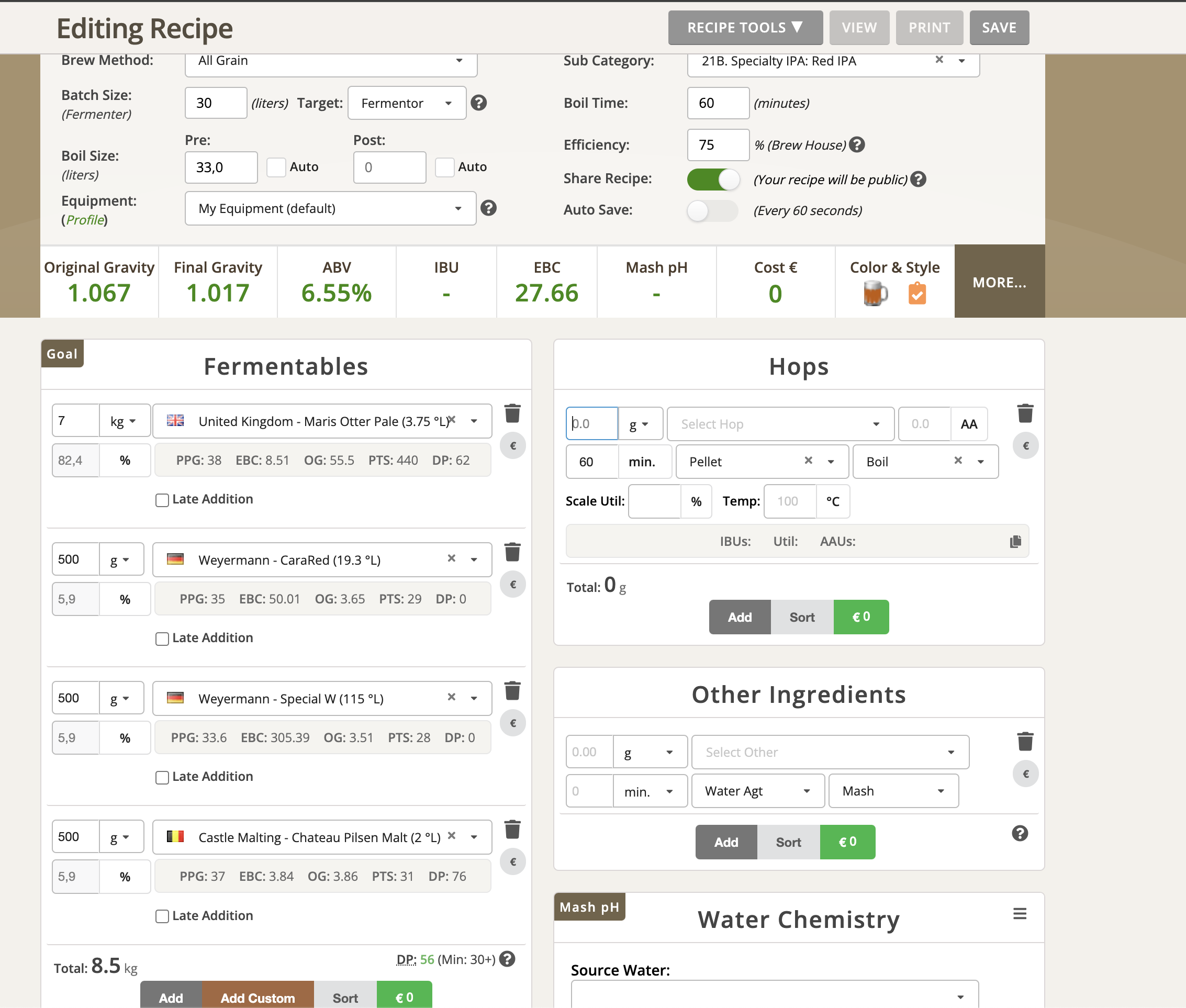Click the beer mug color icon

pos(875,294)
